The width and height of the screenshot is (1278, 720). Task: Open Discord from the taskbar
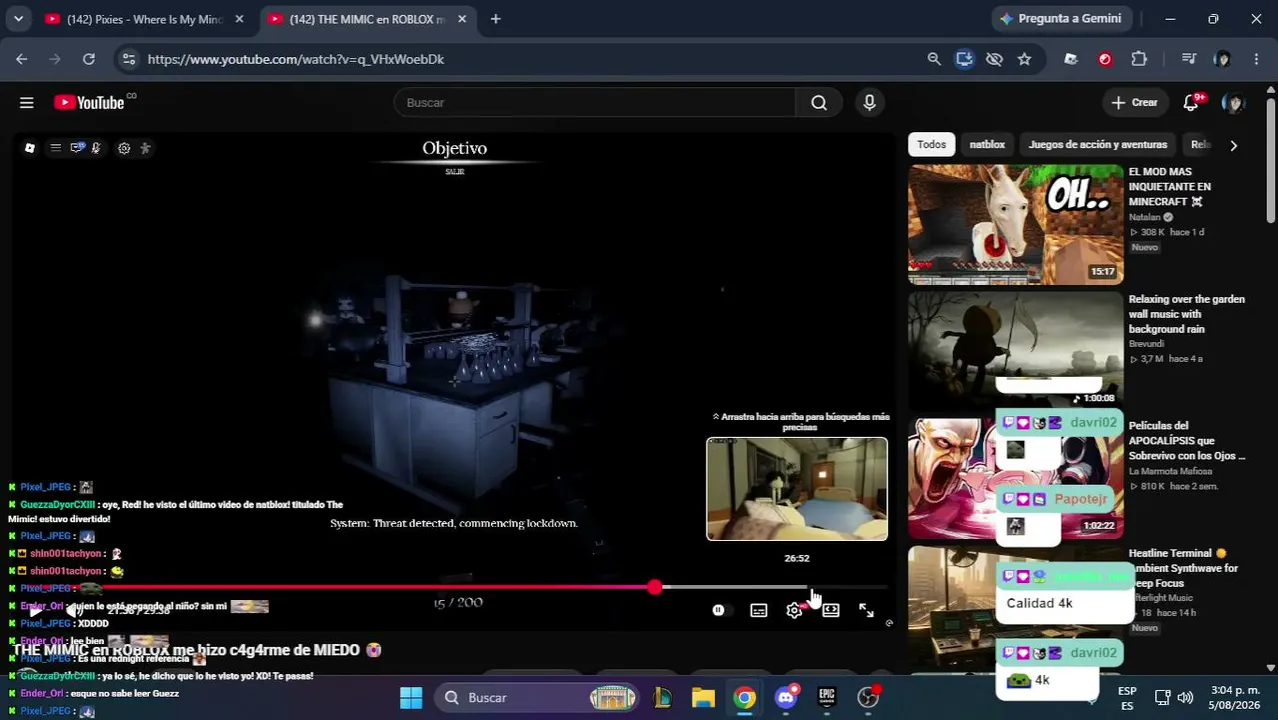tap(786, 697)
